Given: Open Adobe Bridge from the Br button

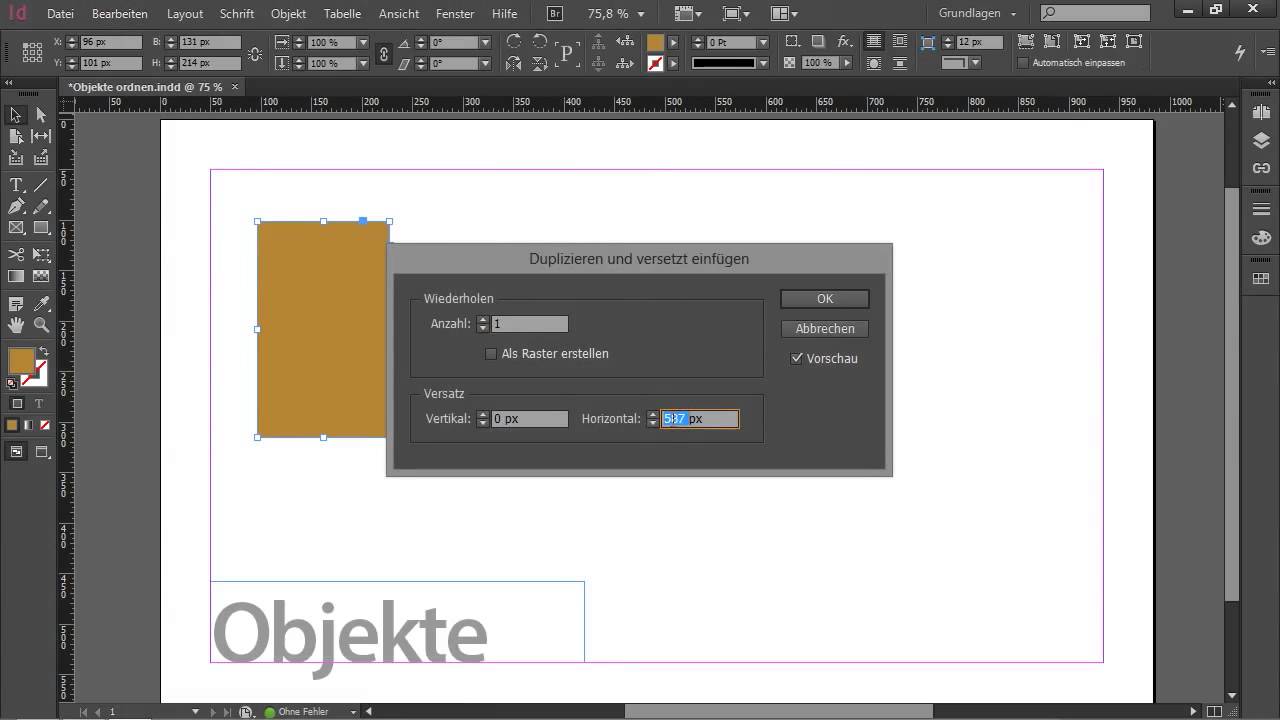Looking at the screenshot, I should tap(556, 14).
